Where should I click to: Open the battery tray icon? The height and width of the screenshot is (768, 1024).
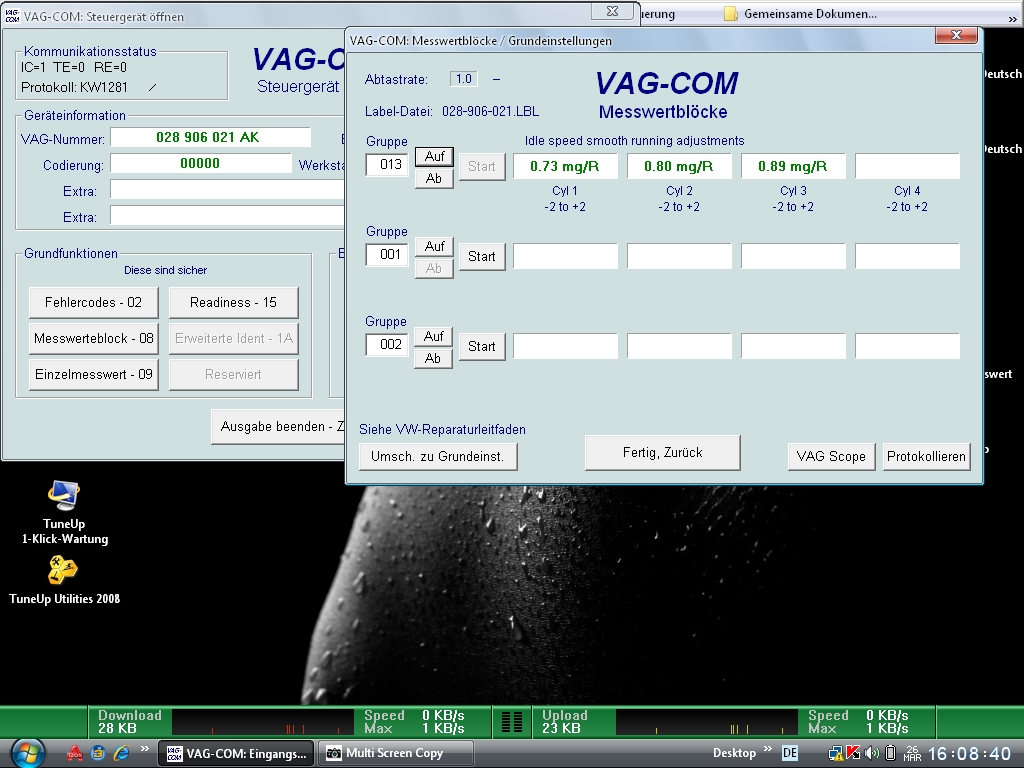[890, 754]
